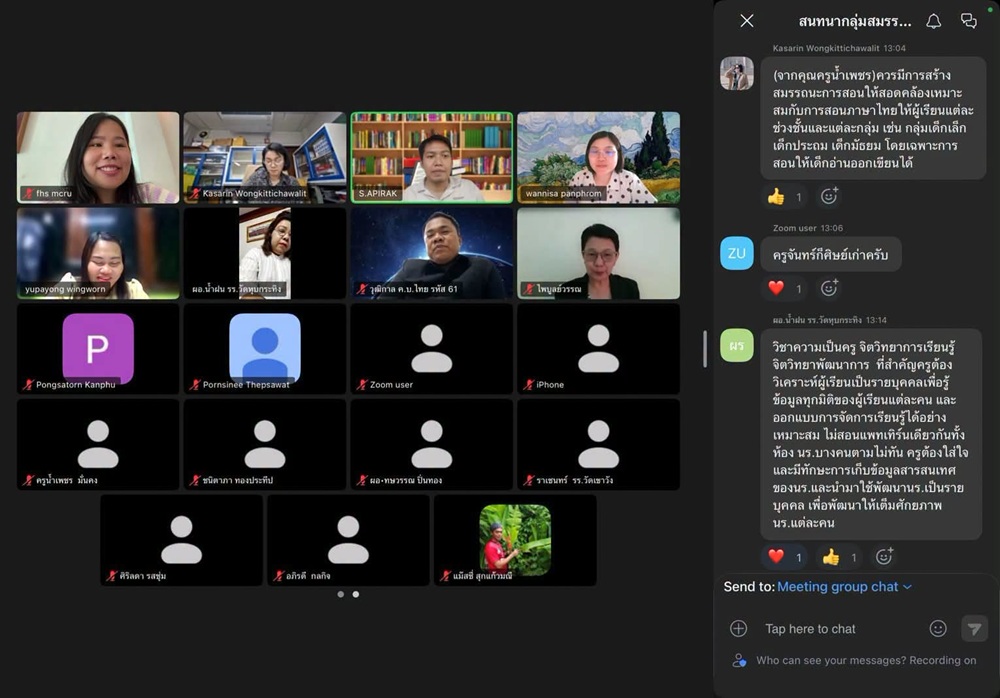Tap the participant photo with banana leaves
This screenshot has width=1000, height=698.
[x=515, y=540]
